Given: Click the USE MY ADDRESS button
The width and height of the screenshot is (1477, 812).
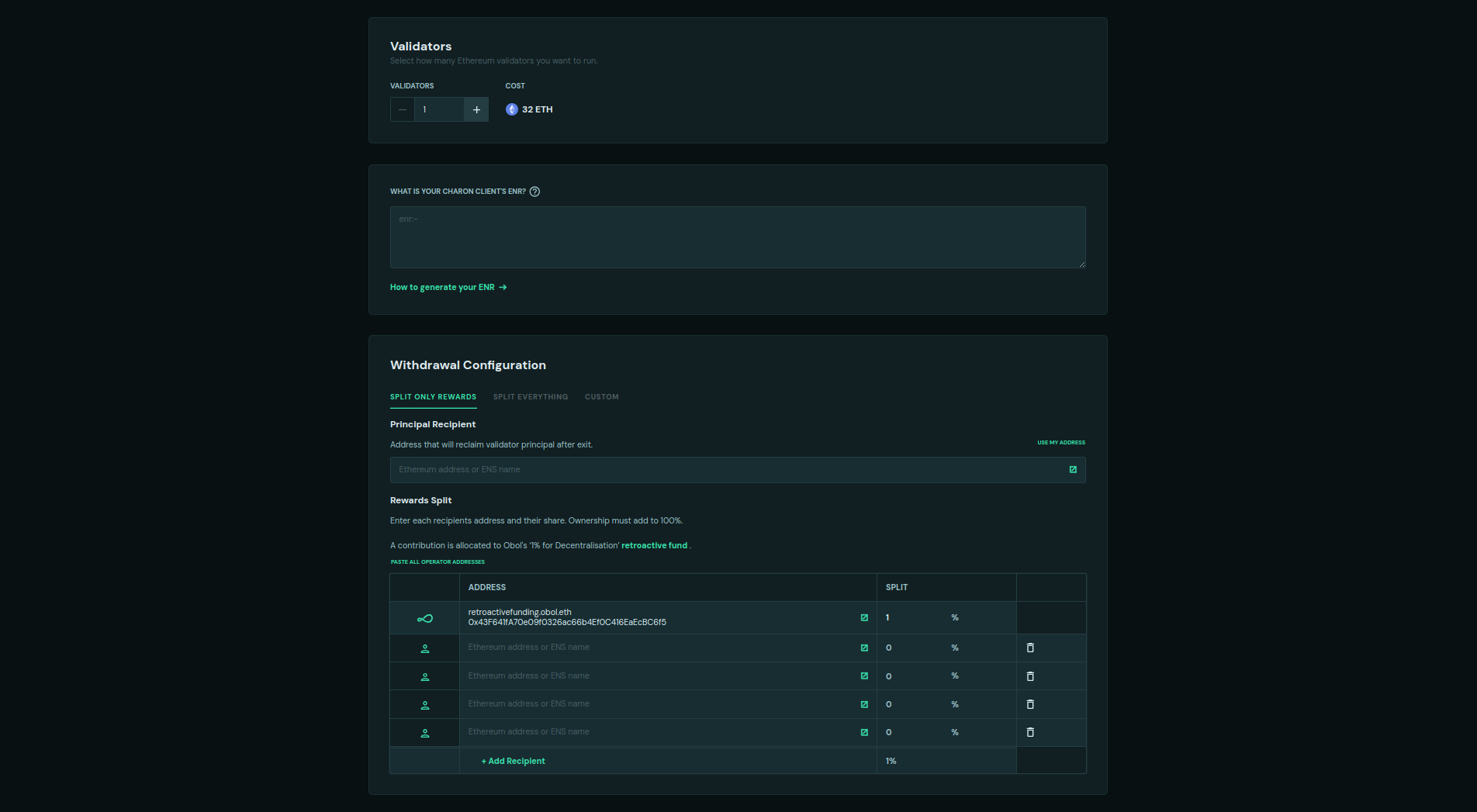Looking at the screenshot, I should [x=1061, y=442].
